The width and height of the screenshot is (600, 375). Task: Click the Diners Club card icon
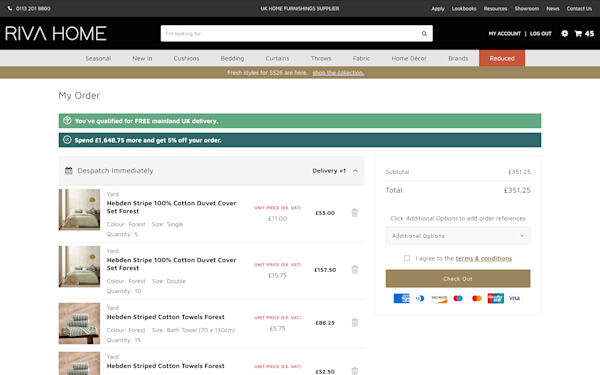click(420, 298)
